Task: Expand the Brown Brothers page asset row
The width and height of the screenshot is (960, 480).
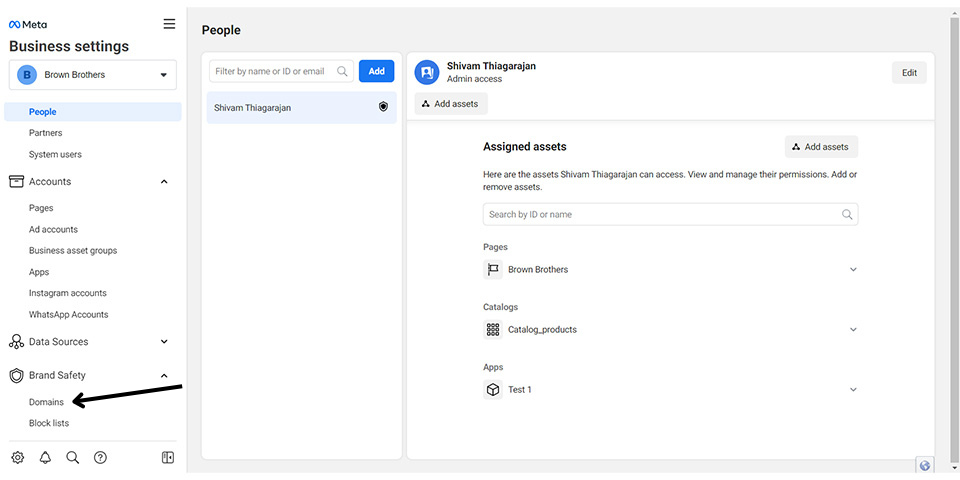Action: click(x=670, y=269)
